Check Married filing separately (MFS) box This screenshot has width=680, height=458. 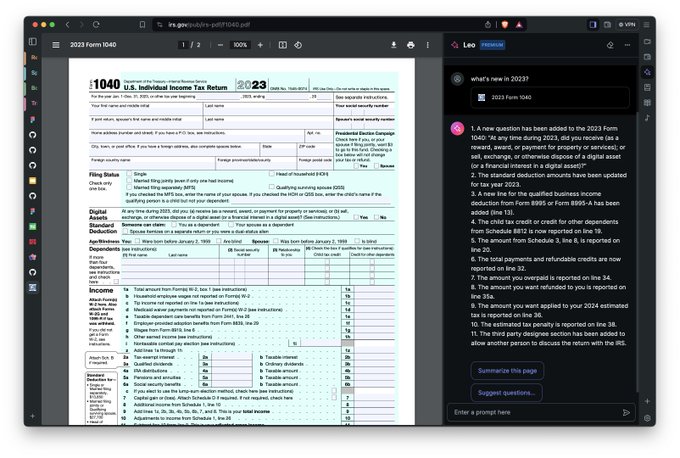(x=129, y=187)
